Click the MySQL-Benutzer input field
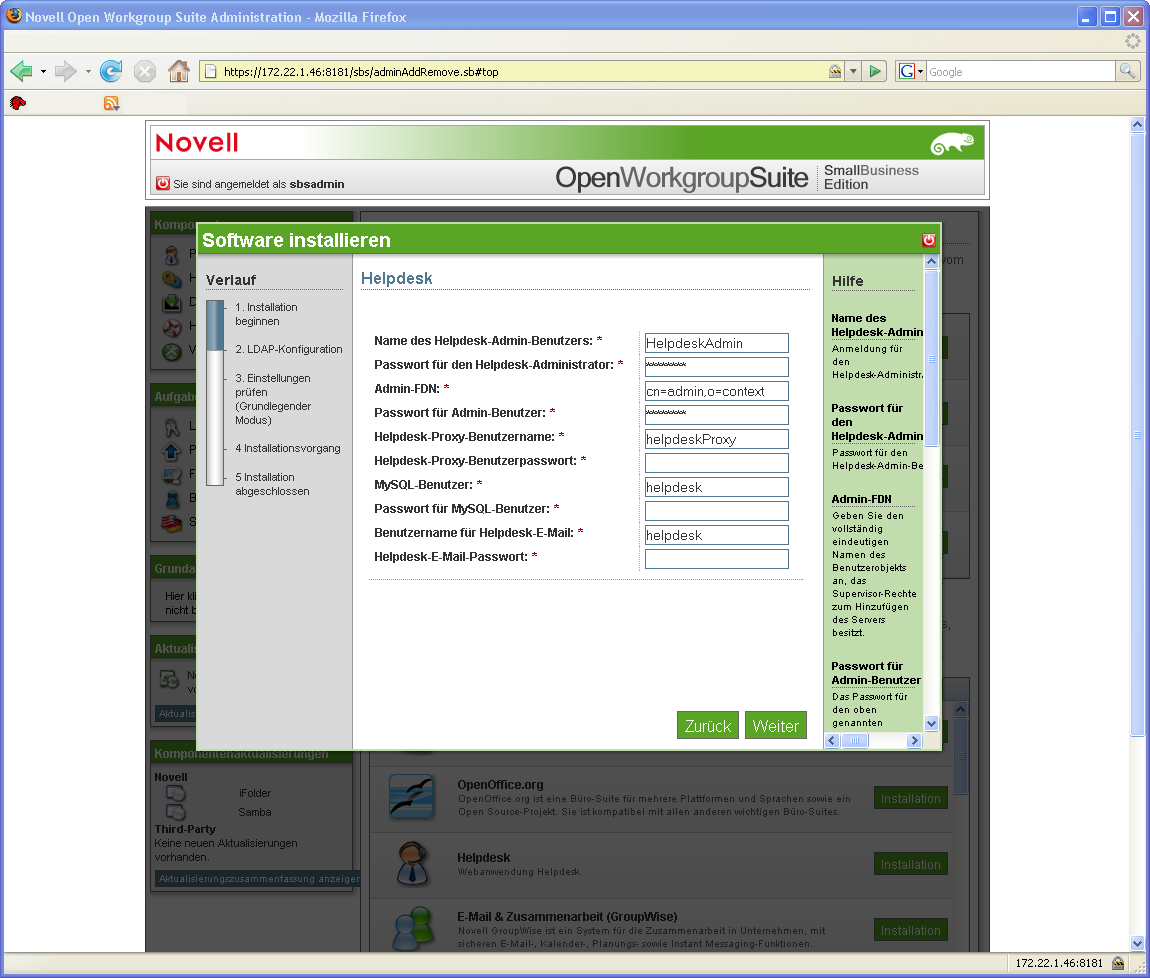This screenshot has height=978, width=1150. pos(717,487)
